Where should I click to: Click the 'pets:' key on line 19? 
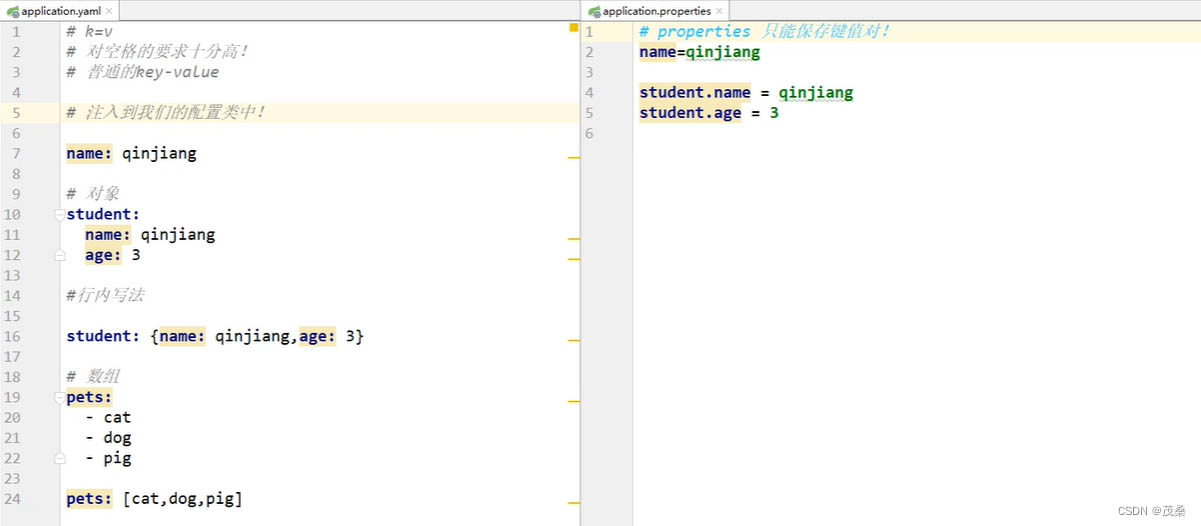point(89,397)
